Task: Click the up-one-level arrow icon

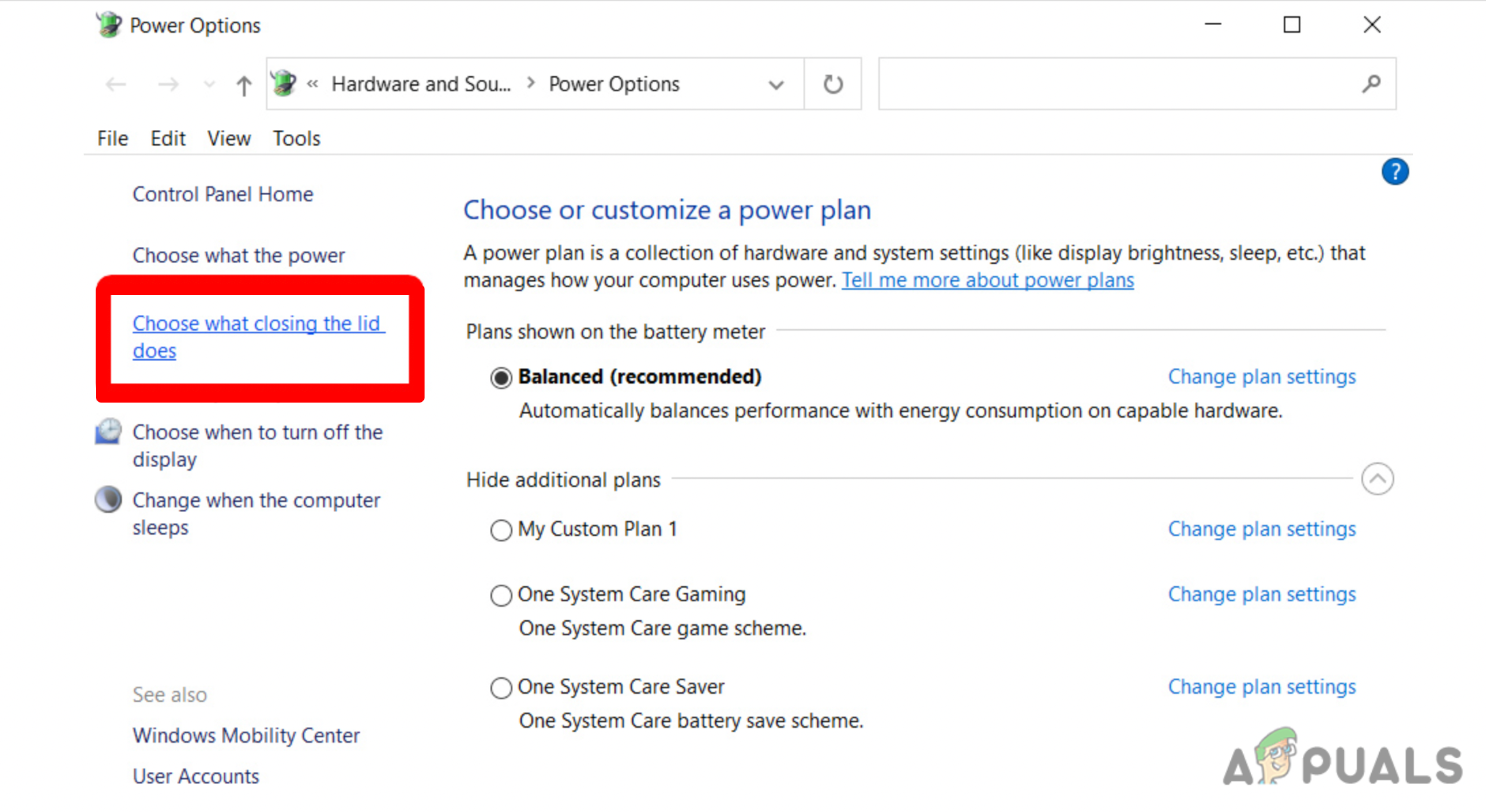Action: tap(243, 84)
